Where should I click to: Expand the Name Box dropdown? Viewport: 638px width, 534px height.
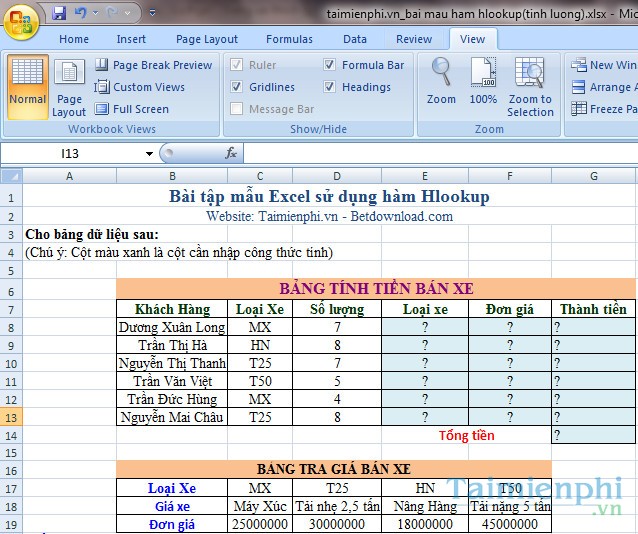[x=149, y=153]
